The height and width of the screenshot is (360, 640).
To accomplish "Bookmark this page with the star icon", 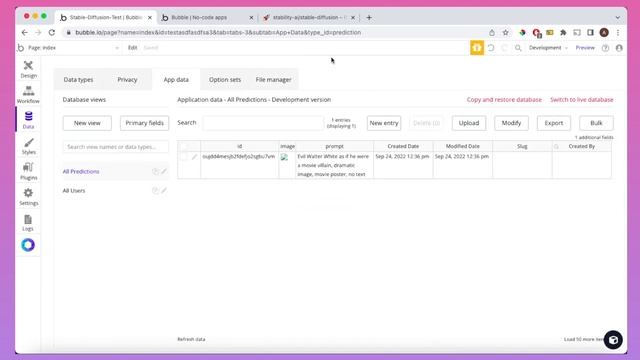I will (x=505, y=33).
